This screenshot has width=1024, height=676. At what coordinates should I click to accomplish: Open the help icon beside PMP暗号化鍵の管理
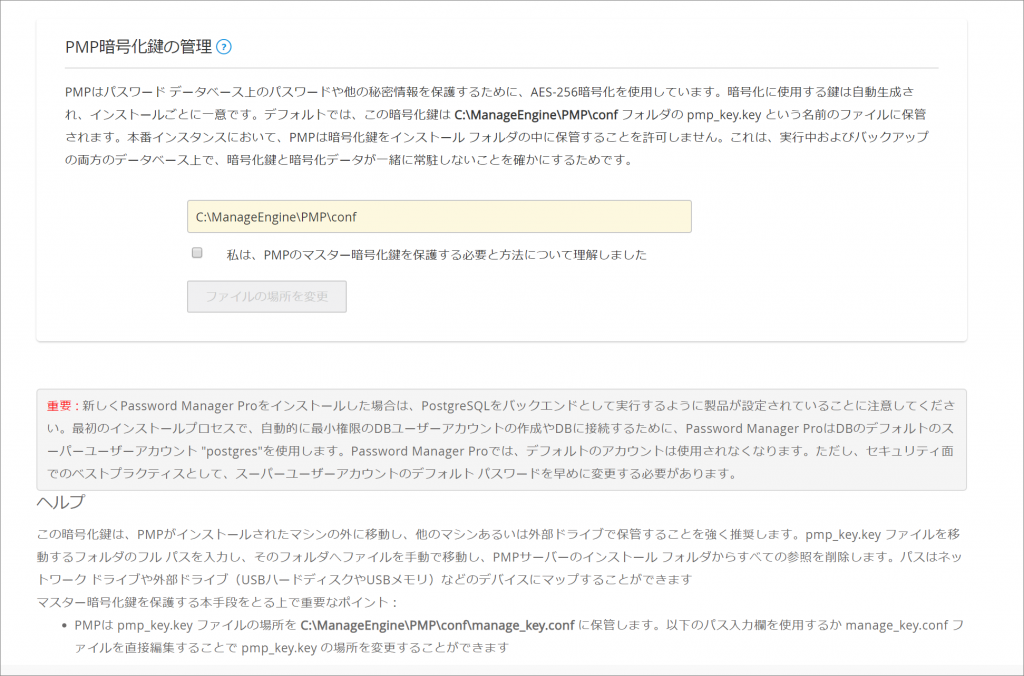(x=224, y=47)
